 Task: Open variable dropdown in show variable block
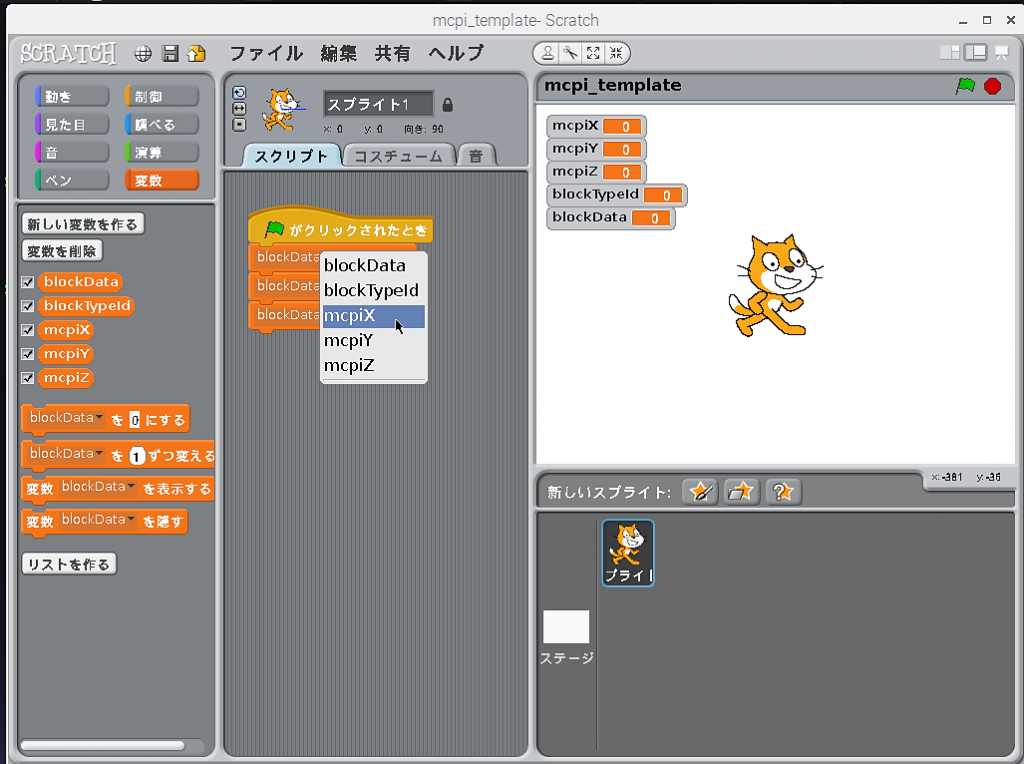98,487
